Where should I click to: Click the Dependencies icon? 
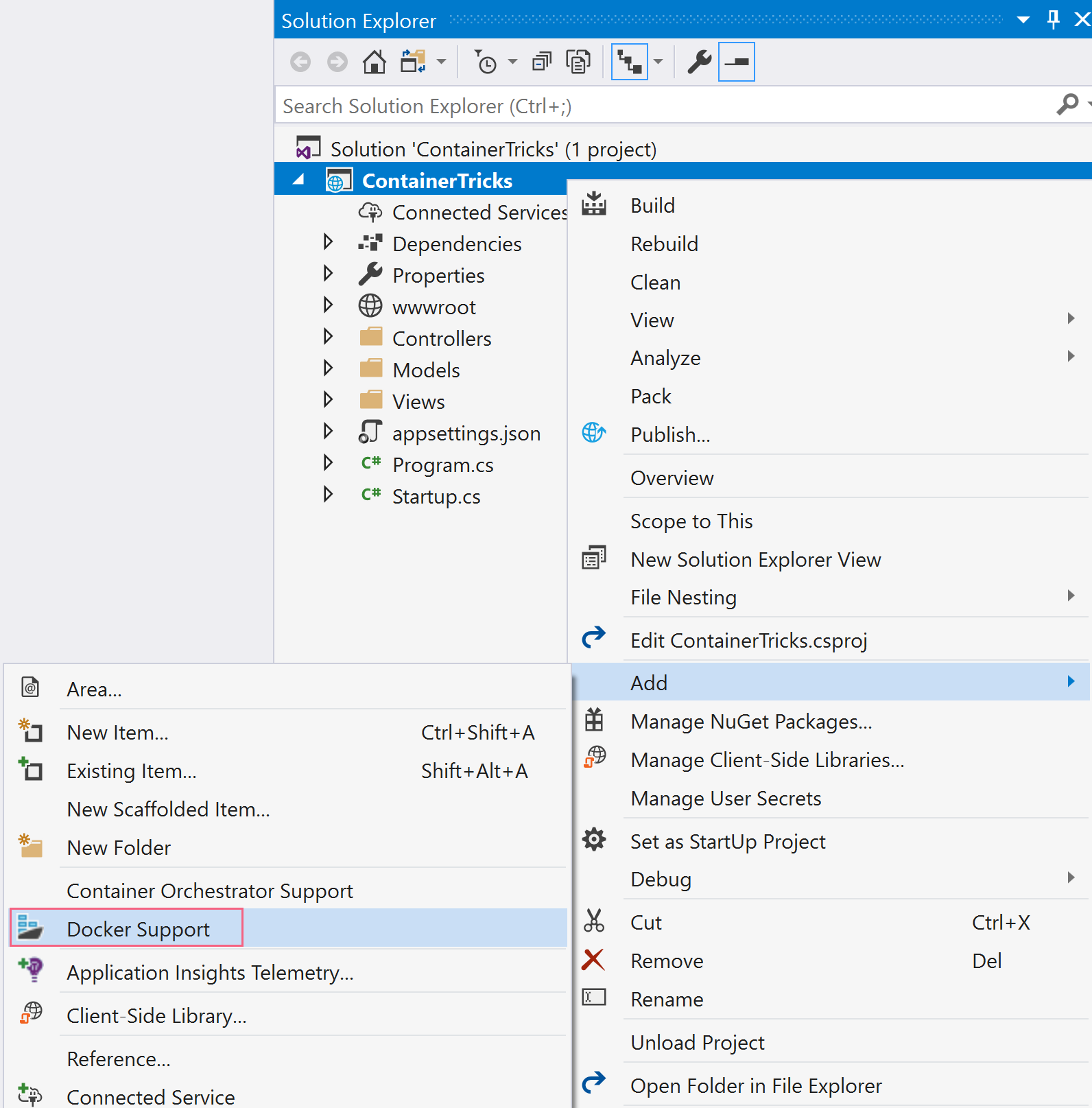tap(370, 243)
